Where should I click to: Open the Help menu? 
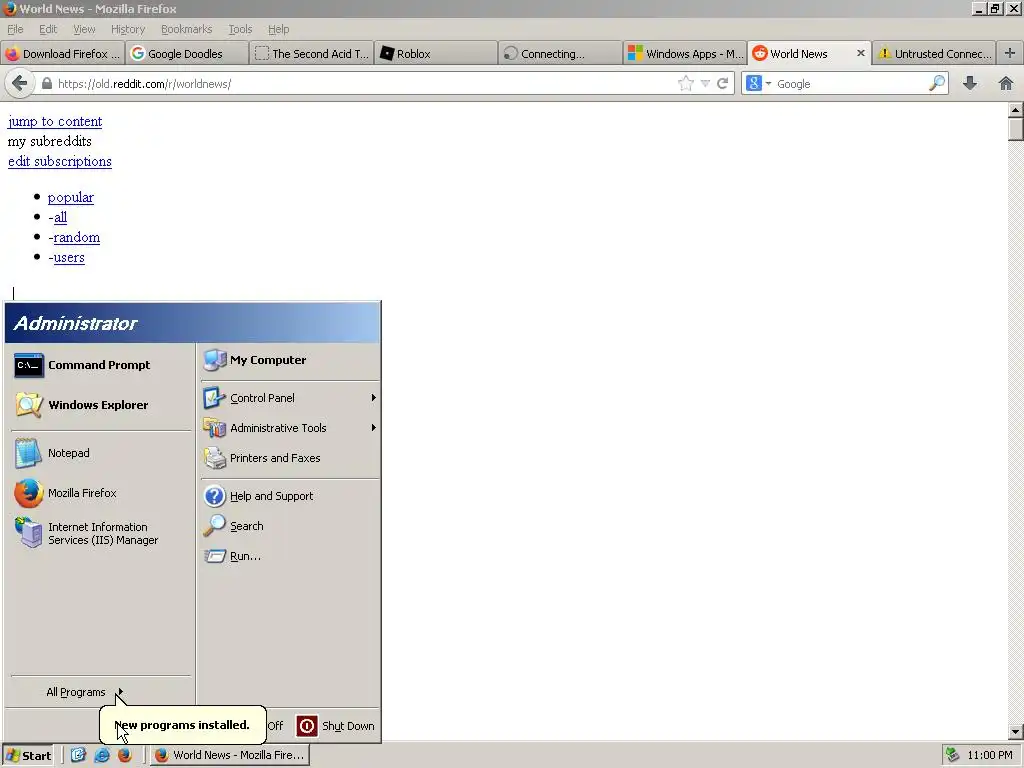point(278,29)
